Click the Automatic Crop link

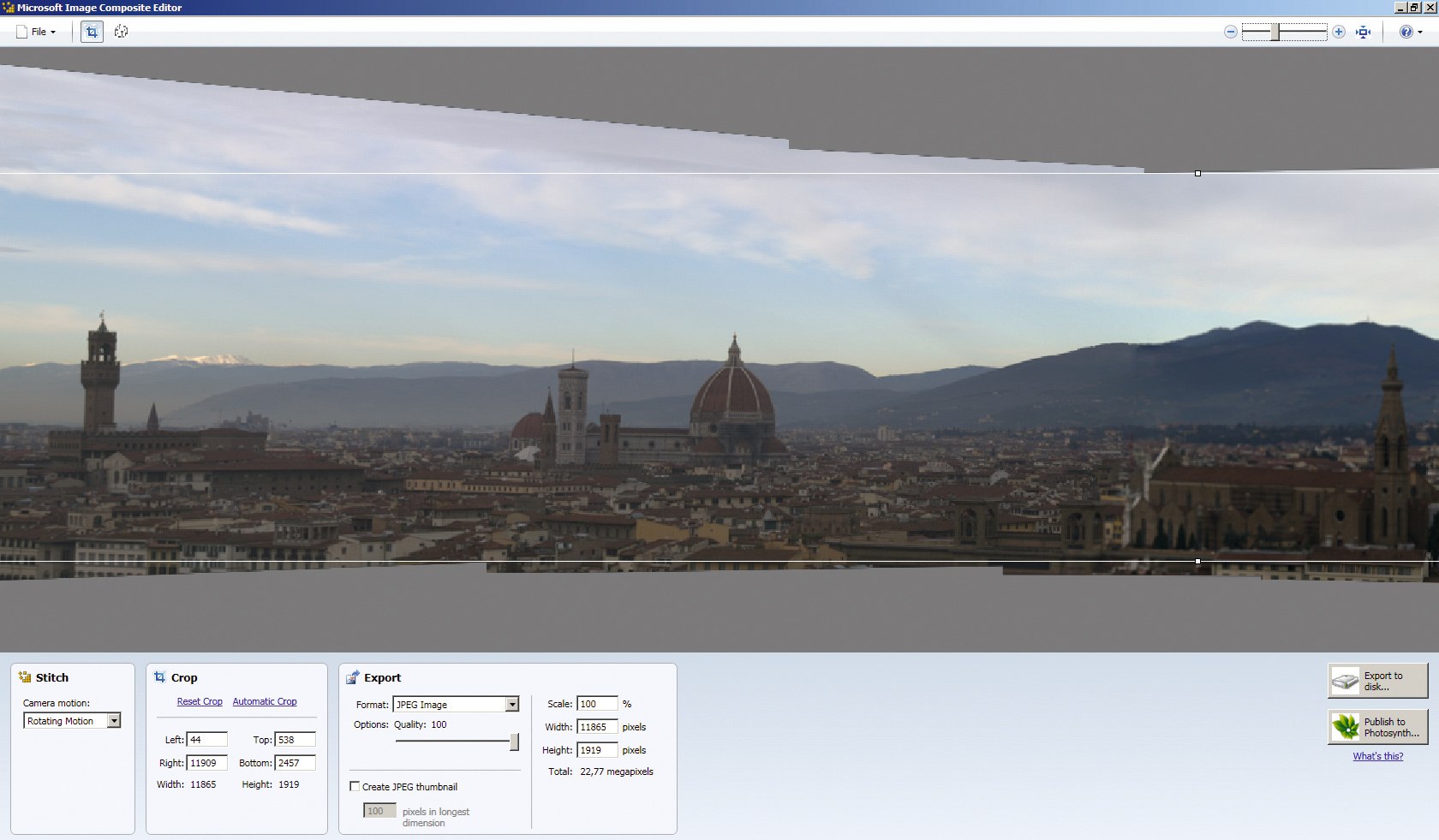click(x=265, y=701)
